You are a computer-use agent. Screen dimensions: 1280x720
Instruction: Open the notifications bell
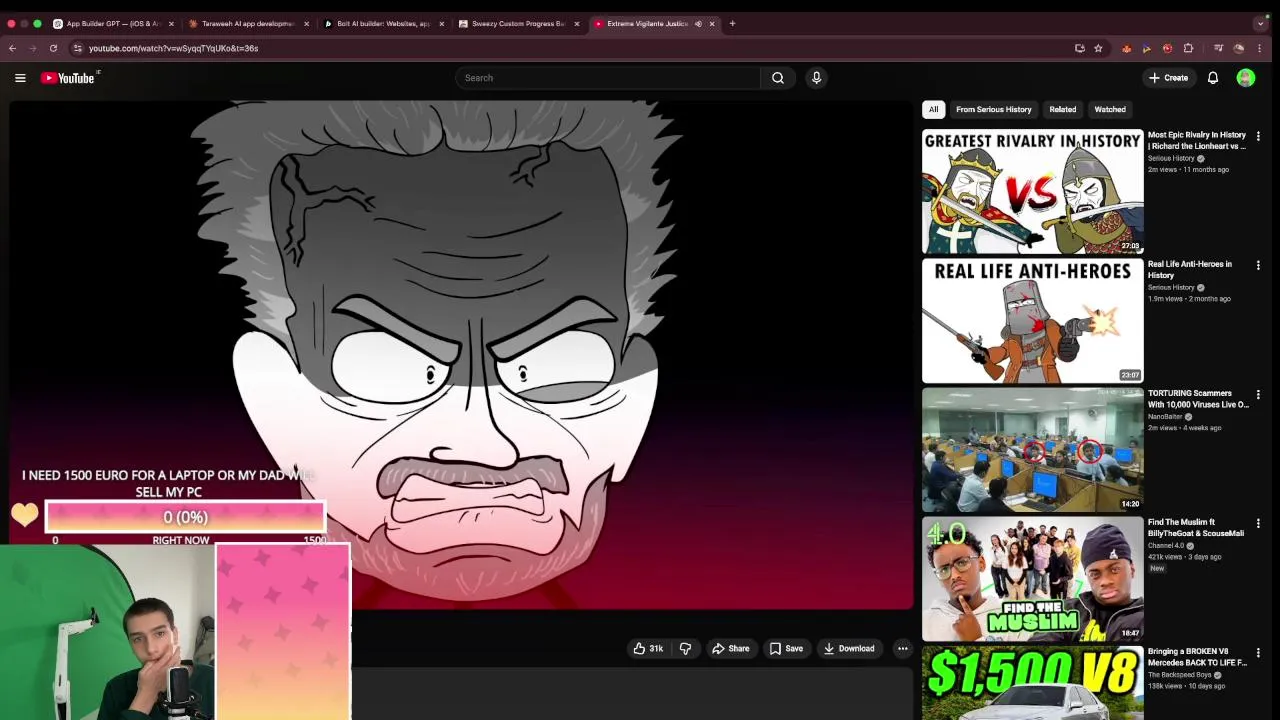coord(1213,78)
